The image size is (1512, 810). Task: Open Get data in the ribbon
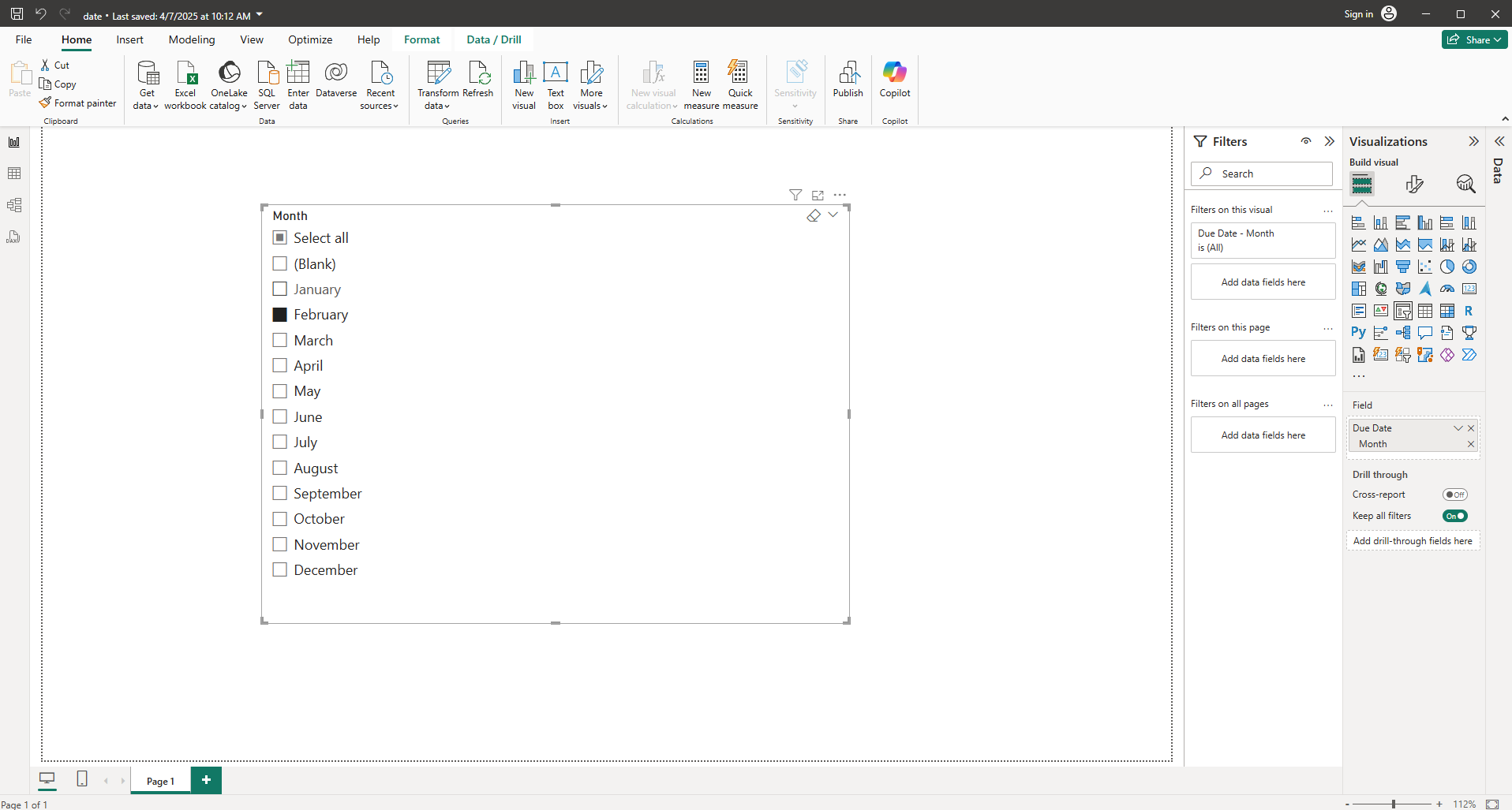point(147,84)
